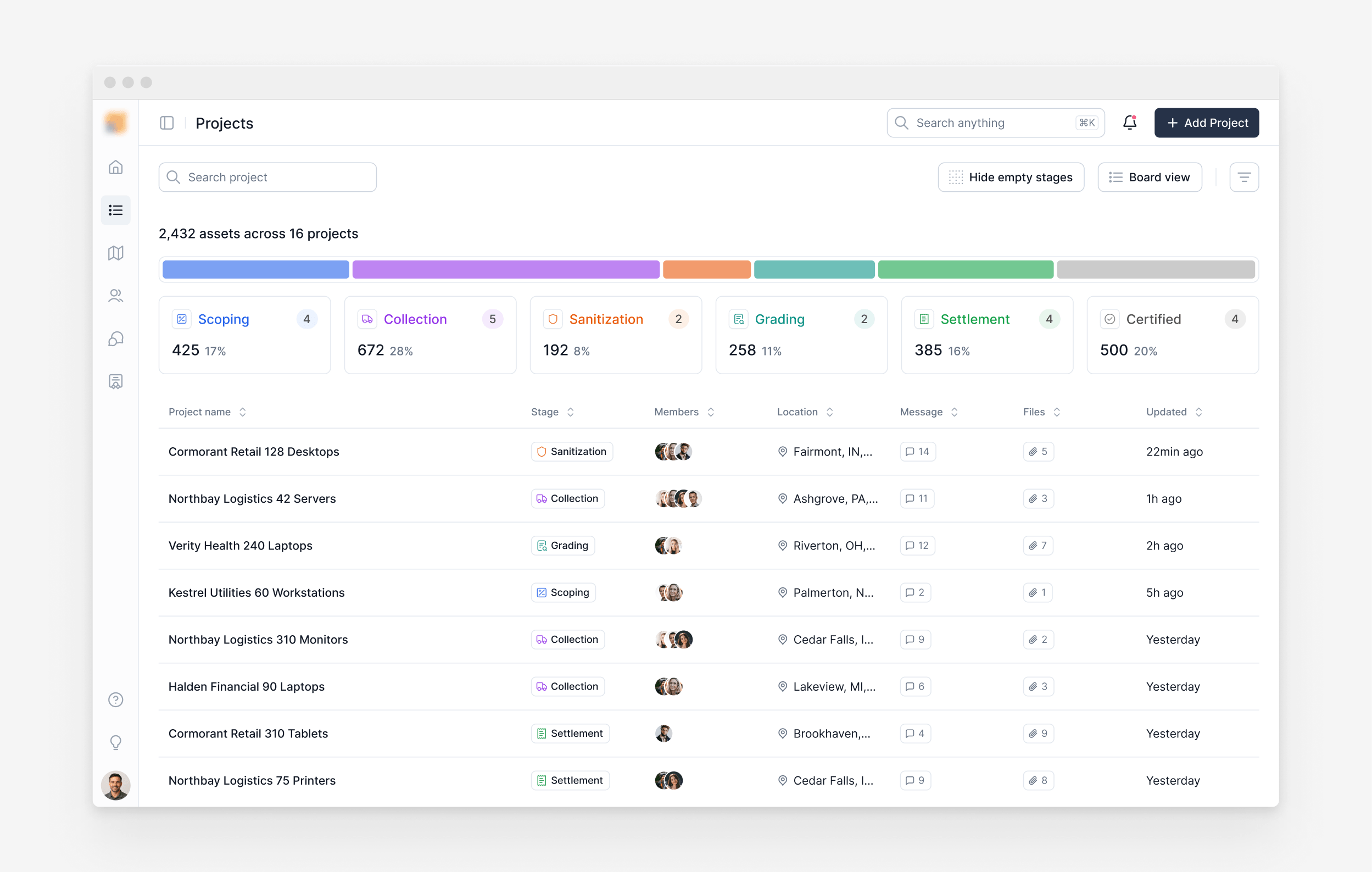Click member avatars on Northbay Logistics 42 Servers
The height and width of the screenshot is (872, 1372).
pyautogui.click(x=678, y=499)
